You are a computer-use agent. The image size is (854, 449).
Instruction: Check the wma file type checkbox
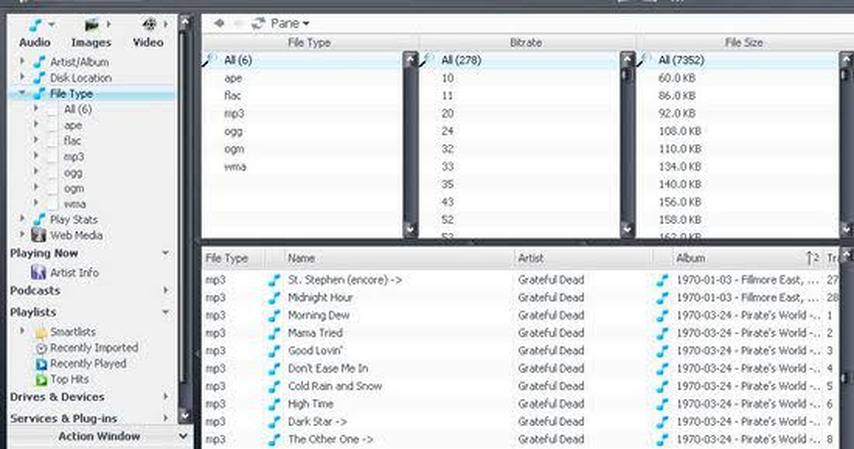pos(52,204)
